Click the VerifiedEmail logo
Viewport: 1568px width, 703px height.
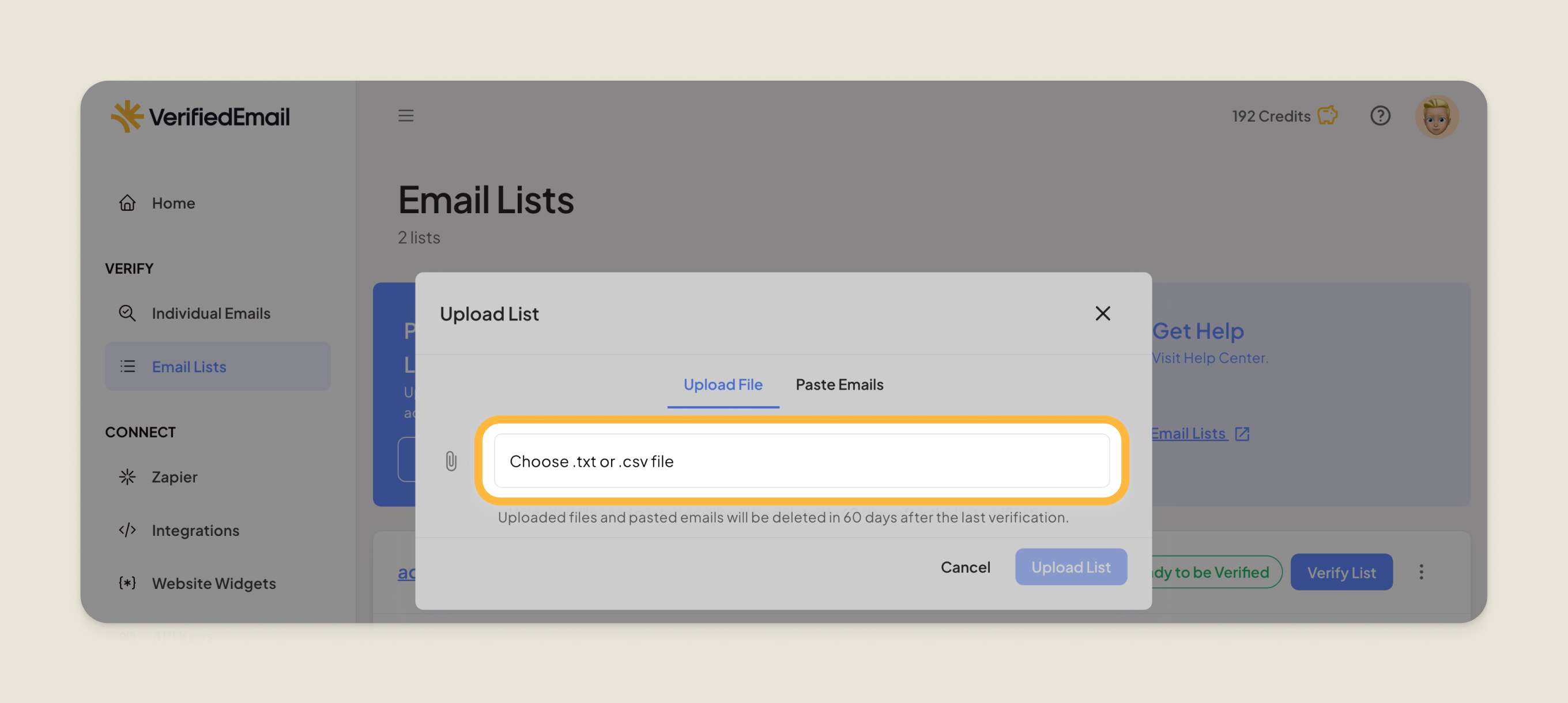(x=199, y=116)
